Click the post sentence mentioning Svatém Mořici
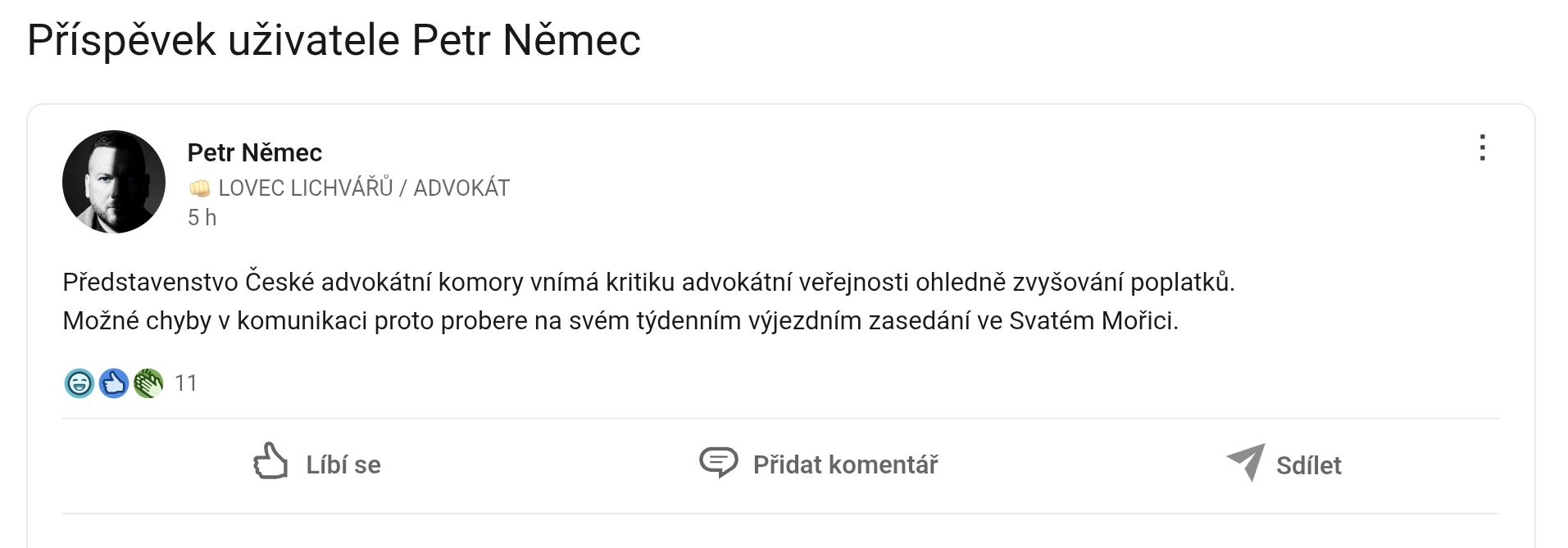 (620, 320)
